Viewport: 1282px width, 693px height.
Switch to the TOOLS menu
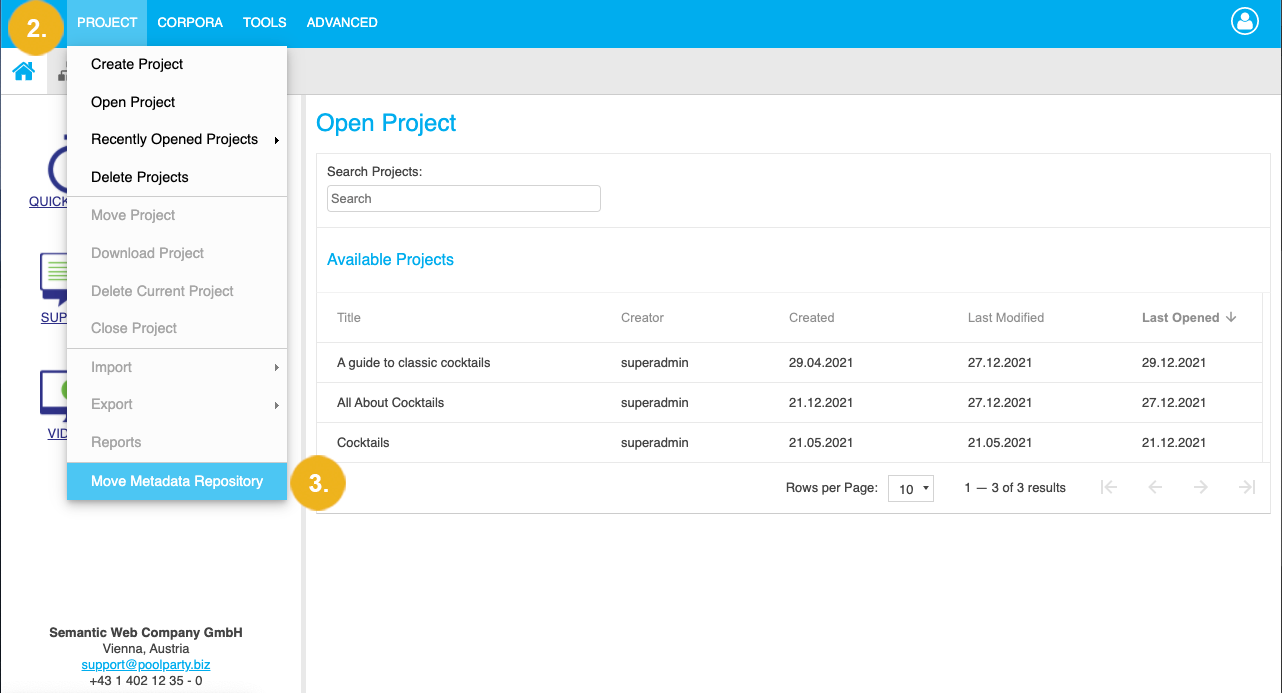click(264, 21)
